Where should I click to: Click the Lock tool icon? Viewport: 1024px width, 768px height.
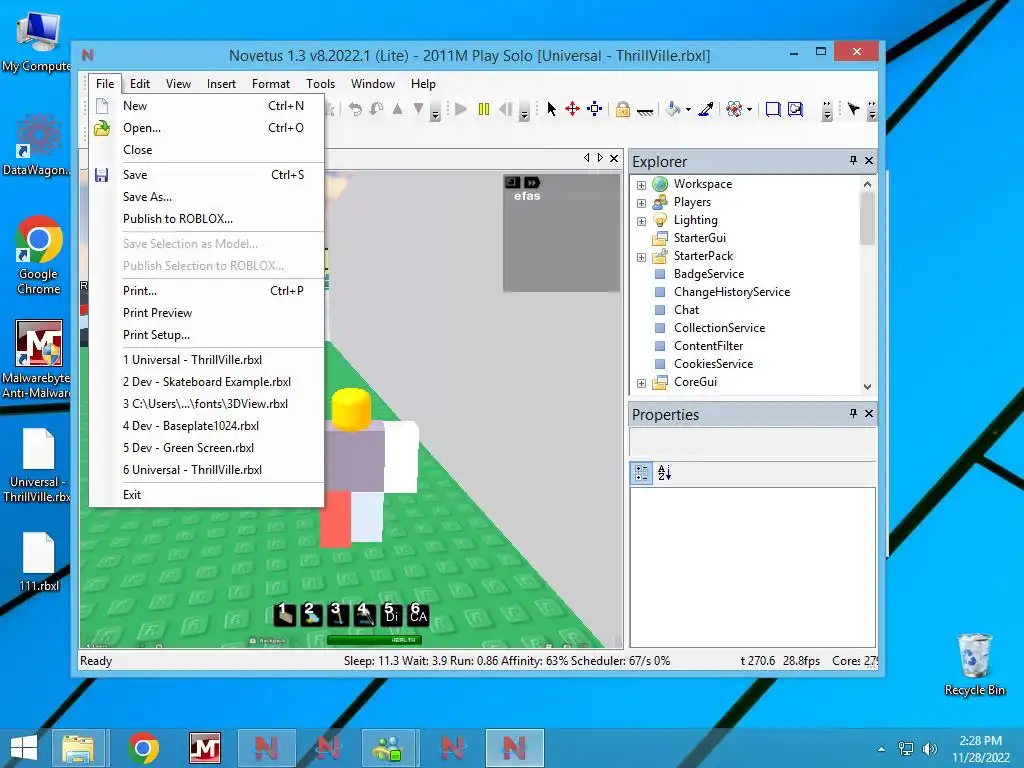click(x=622, y=109)
